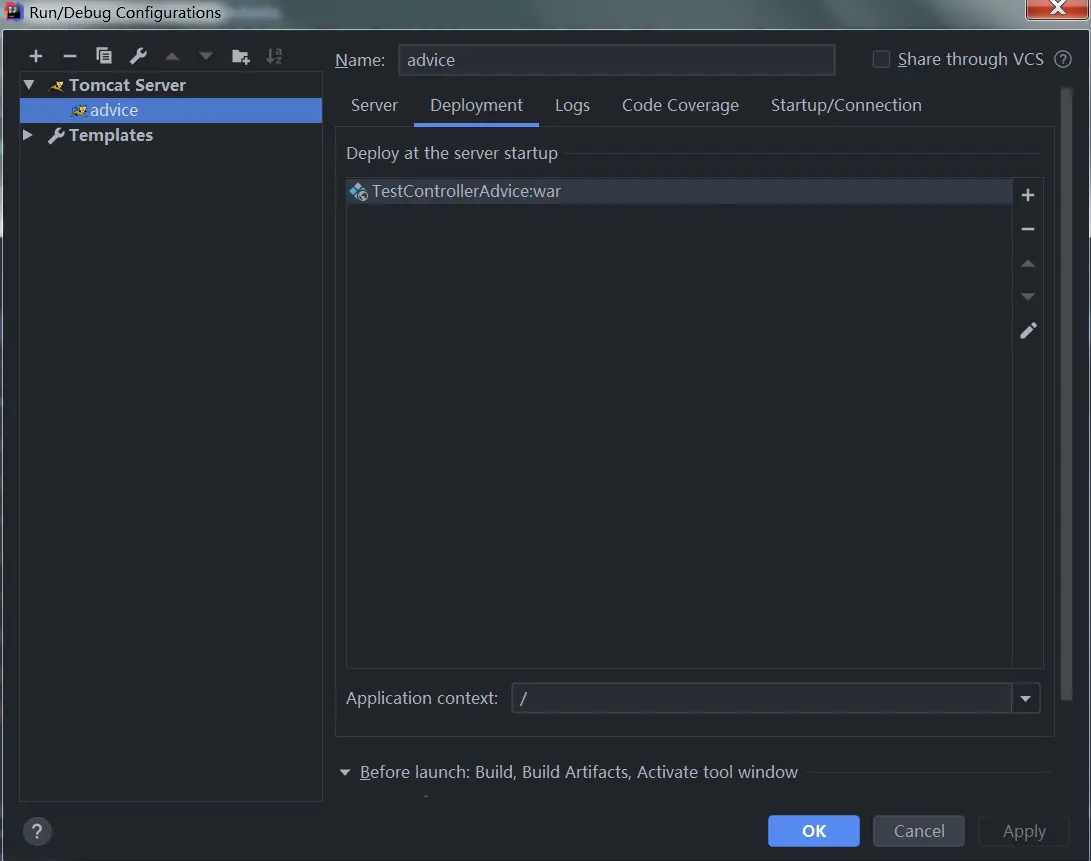The height and width of the screenshot is (861, 1091).
Task: Collapse the Before launch section
Action: (344, 772)
